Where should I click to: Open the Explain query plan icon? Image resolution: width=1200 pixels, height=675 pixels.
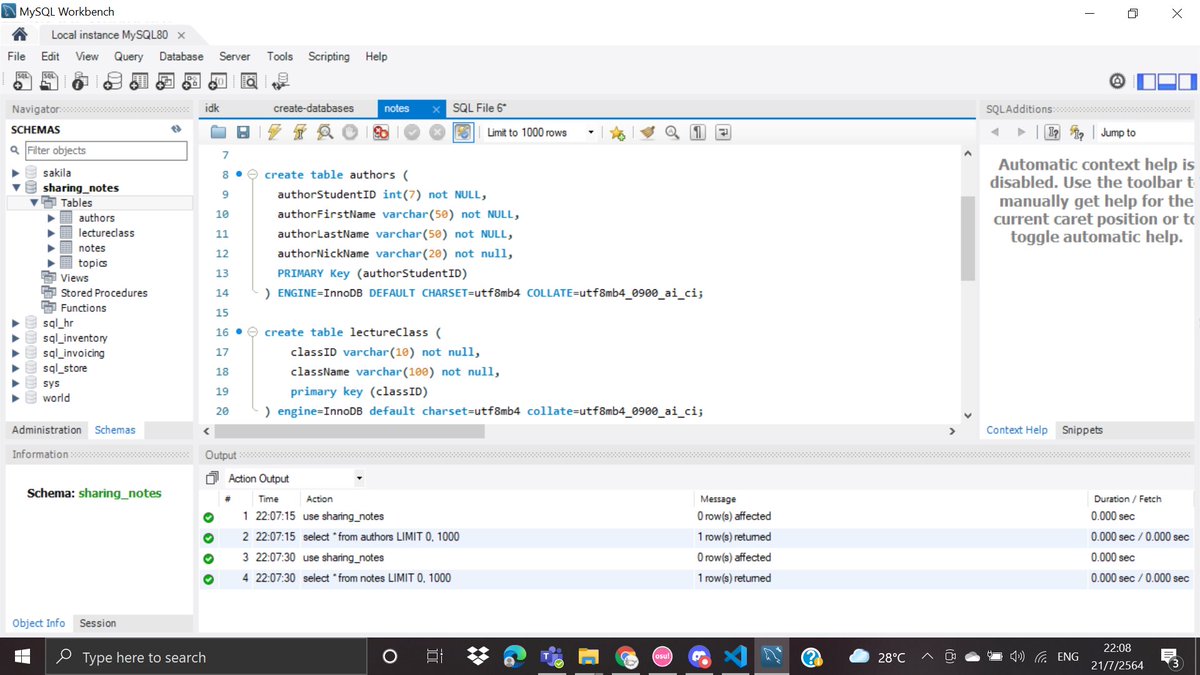pos(326,132)
